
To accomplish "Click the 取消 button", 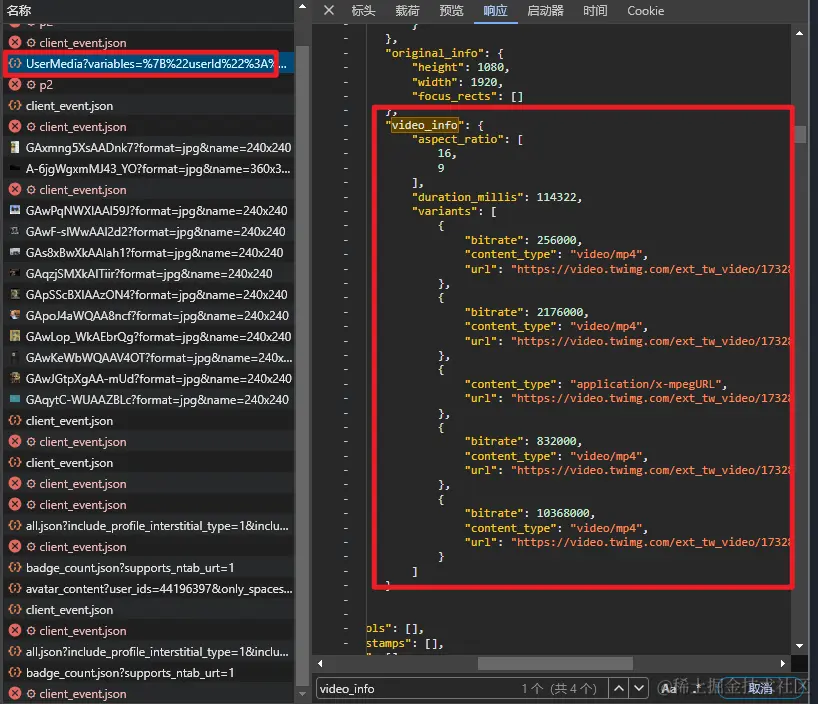I will point(760,689).
